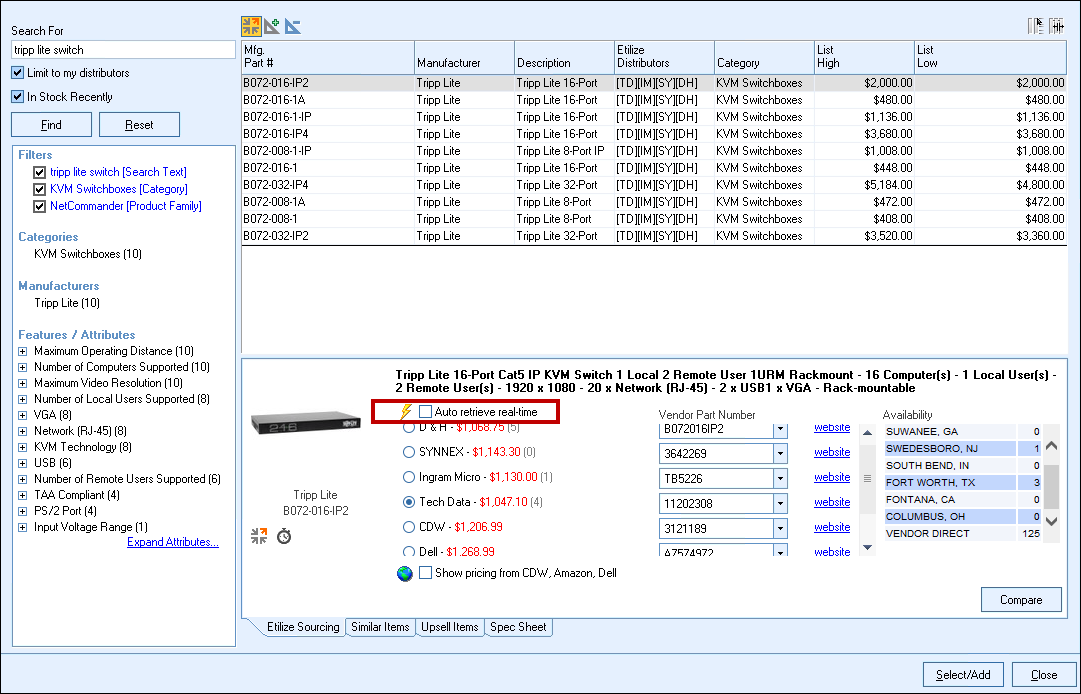Screen dimensions: 1081x694
Task: Select the Tech Data radio button
Action: coord(409,502)
